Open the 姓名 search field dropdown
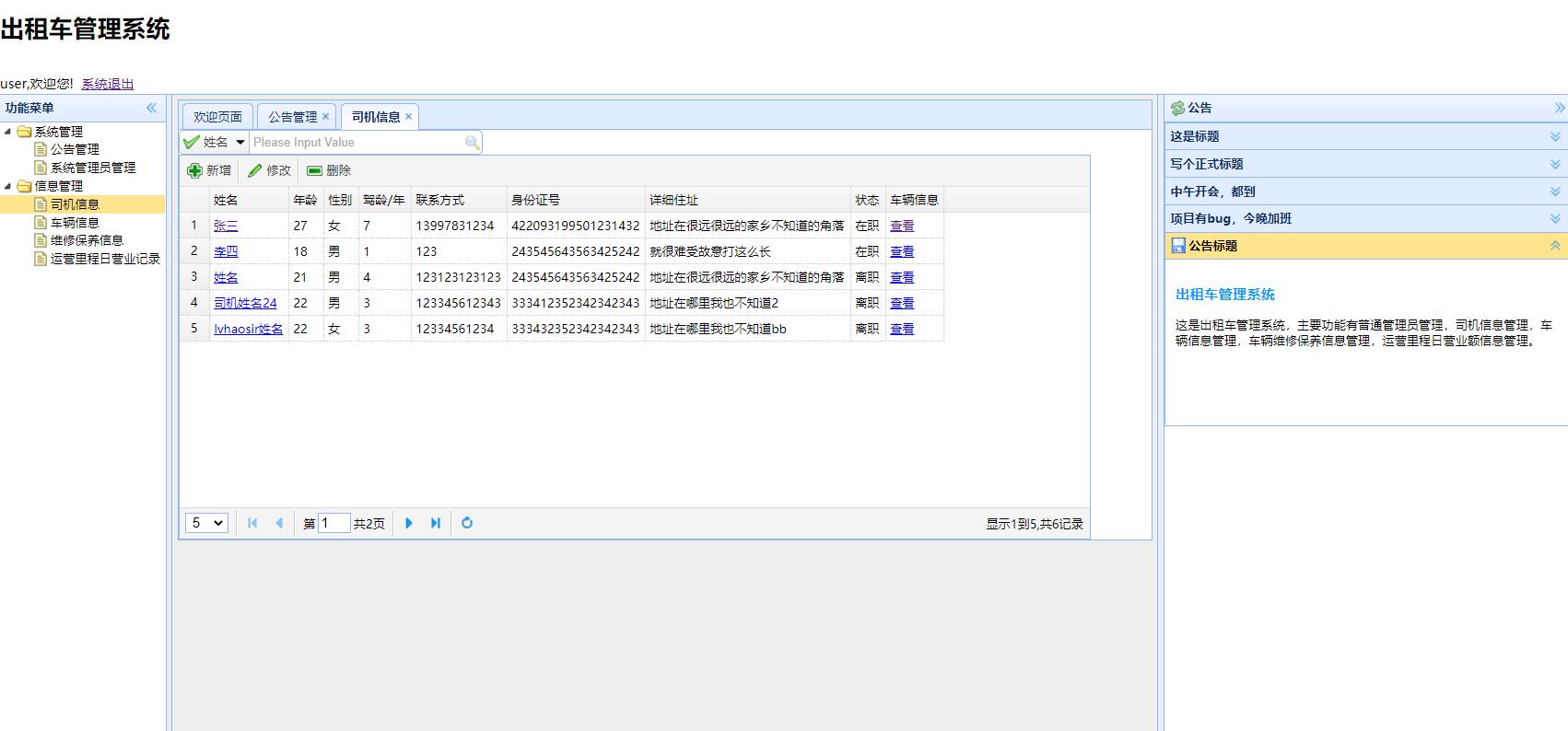 tap(240, 142)
